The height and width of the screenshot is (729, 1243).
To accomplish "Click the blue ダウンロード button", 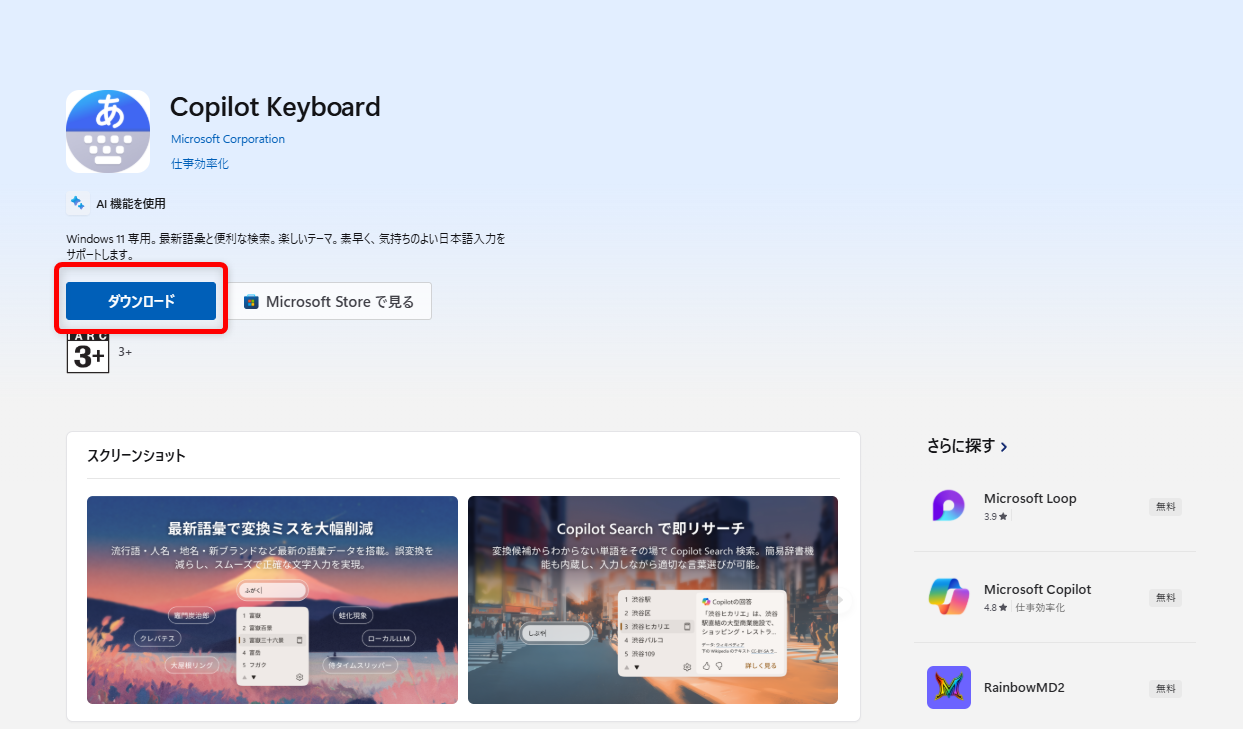I will click(141, 301).
